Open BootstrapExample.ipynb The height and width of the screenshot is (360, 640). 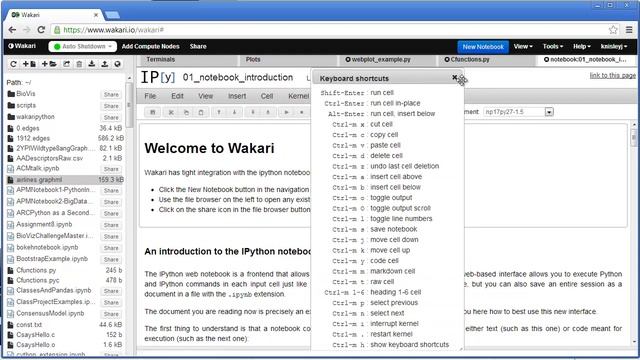click(52, 259)
